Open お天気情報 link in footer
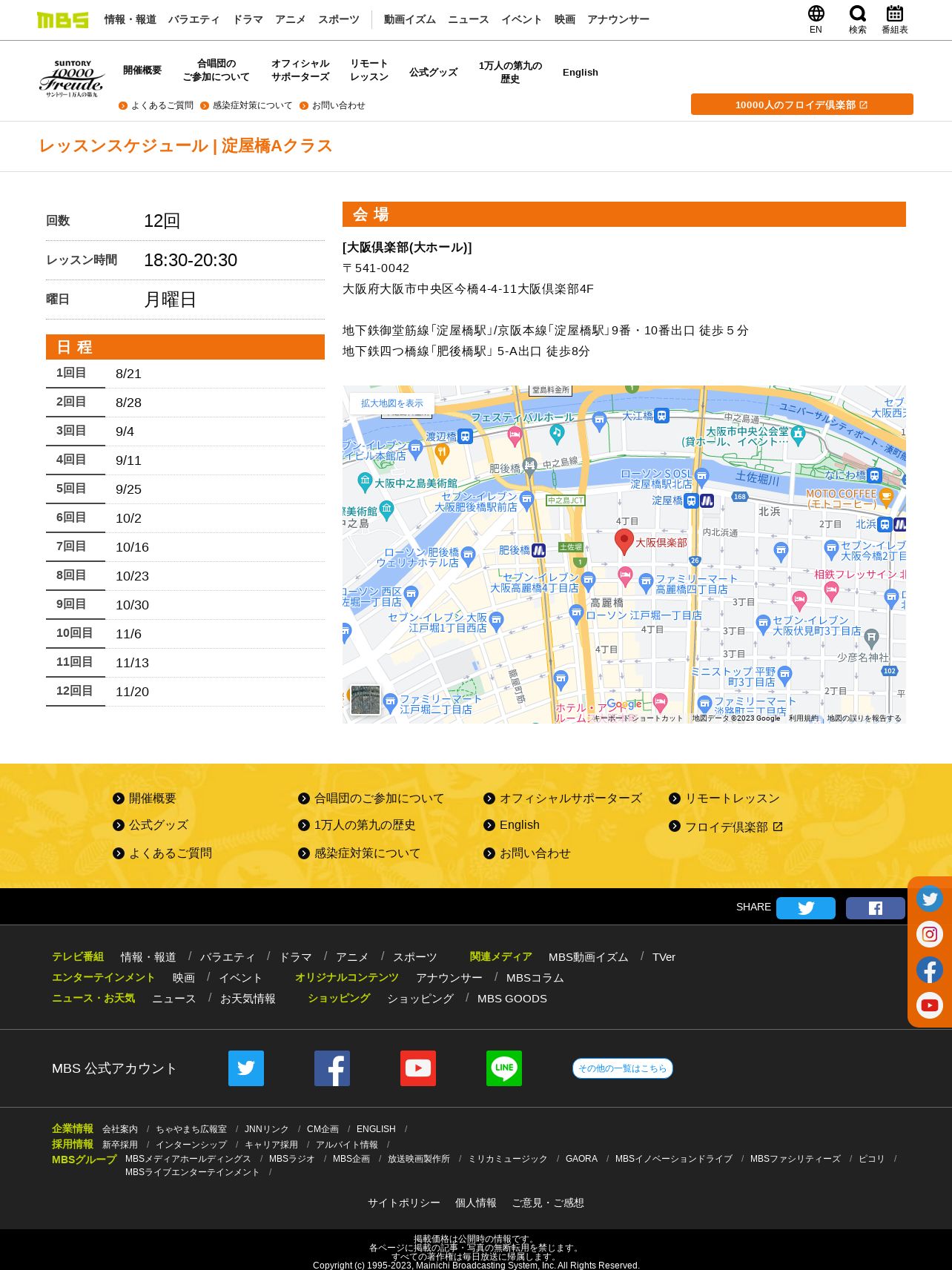This screenshot has width=952, height=1270. tap(248, 999)
